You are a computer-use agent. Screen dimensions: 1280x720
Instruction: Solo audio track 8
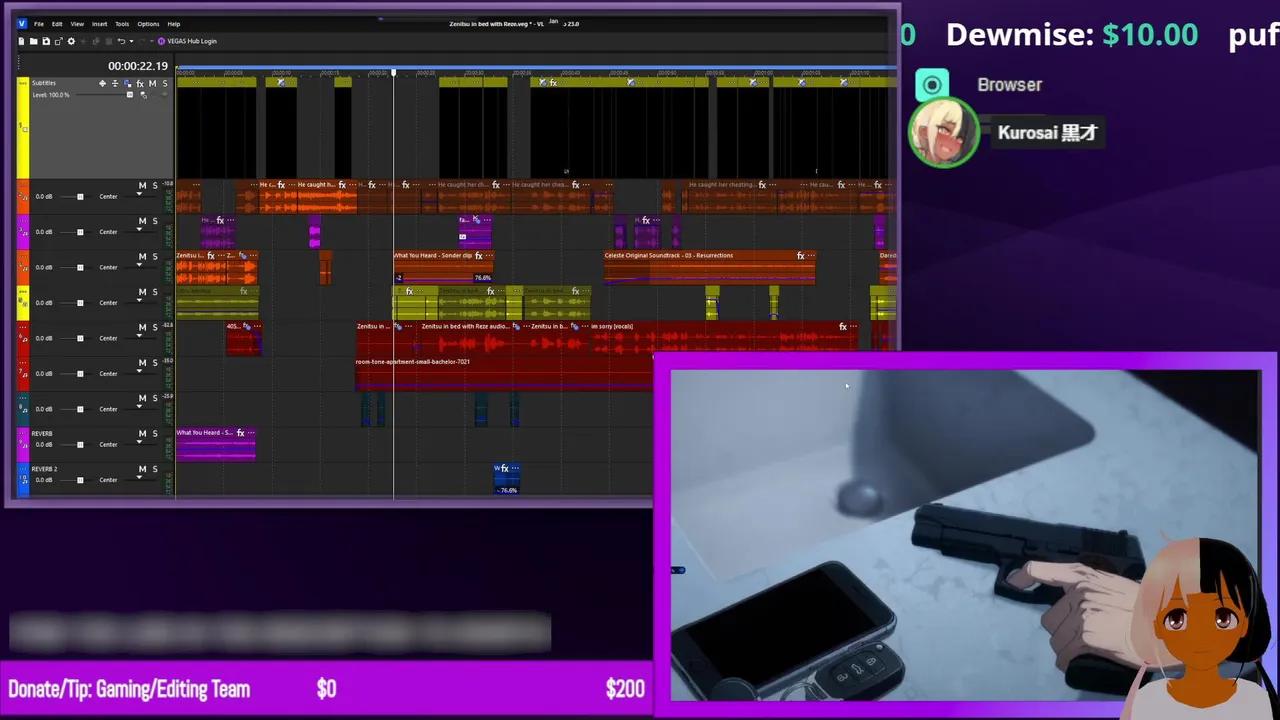pyautogui.click(x=155, y=398)
